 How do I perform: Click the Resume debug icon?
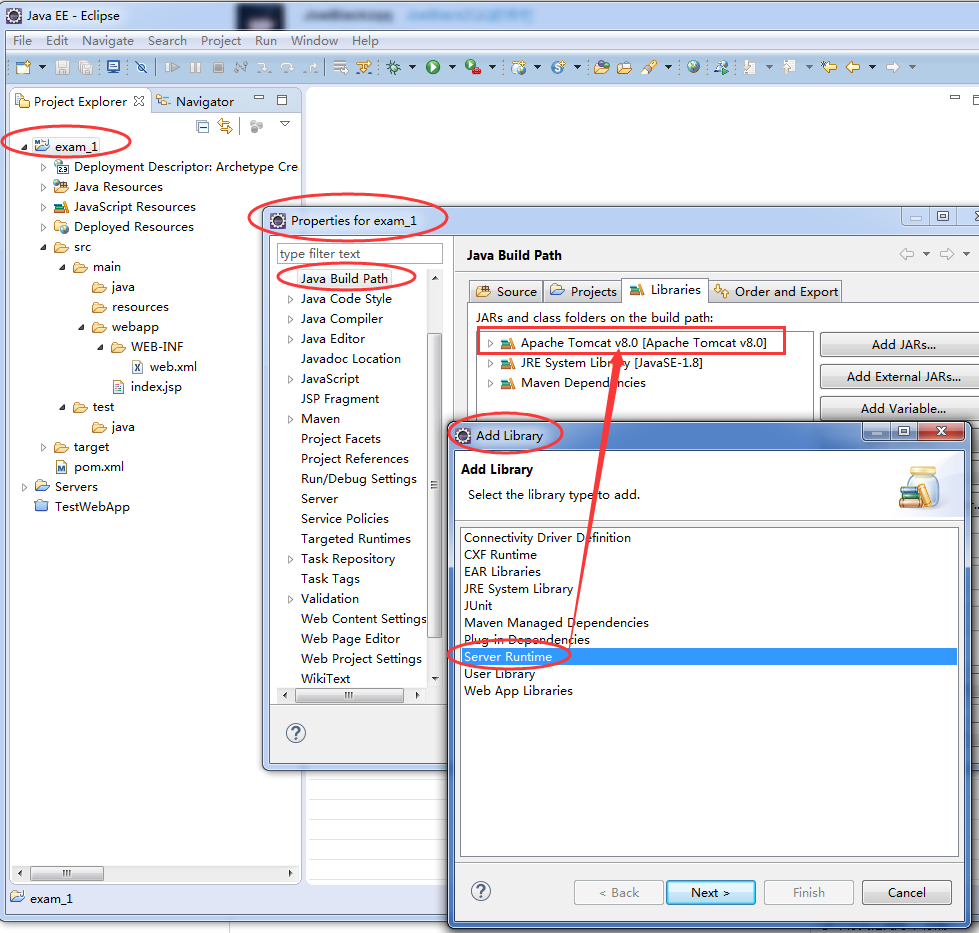(172, 67)
